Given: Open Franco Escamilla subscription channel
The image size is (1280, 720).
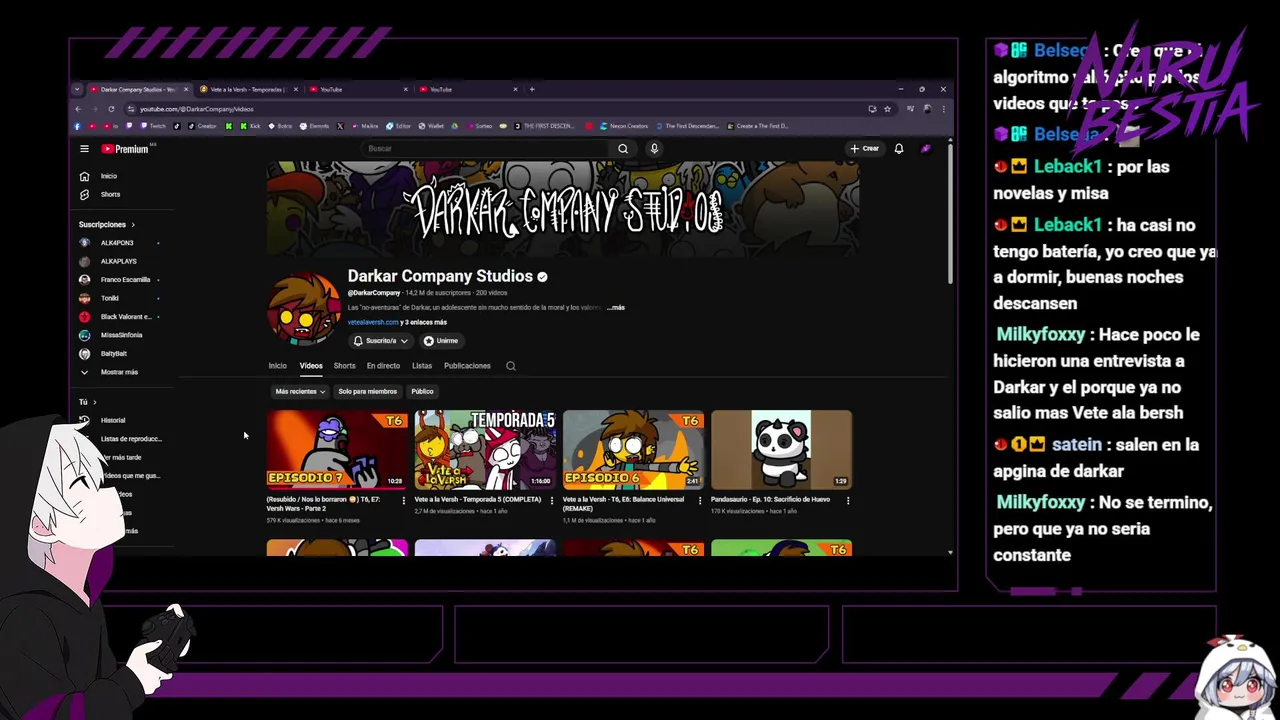Looking at the screenshot, I should click(x=125, y=280).
